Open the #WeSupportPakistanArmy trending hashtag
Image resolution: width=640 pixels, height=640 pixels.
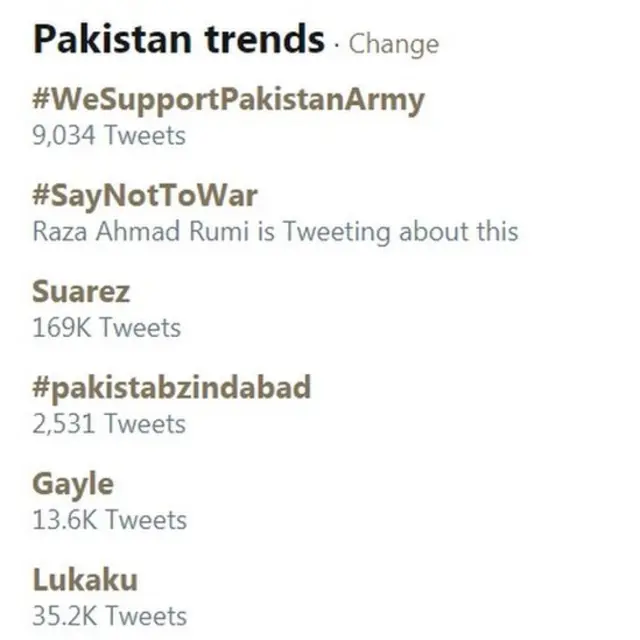point(228,100)
